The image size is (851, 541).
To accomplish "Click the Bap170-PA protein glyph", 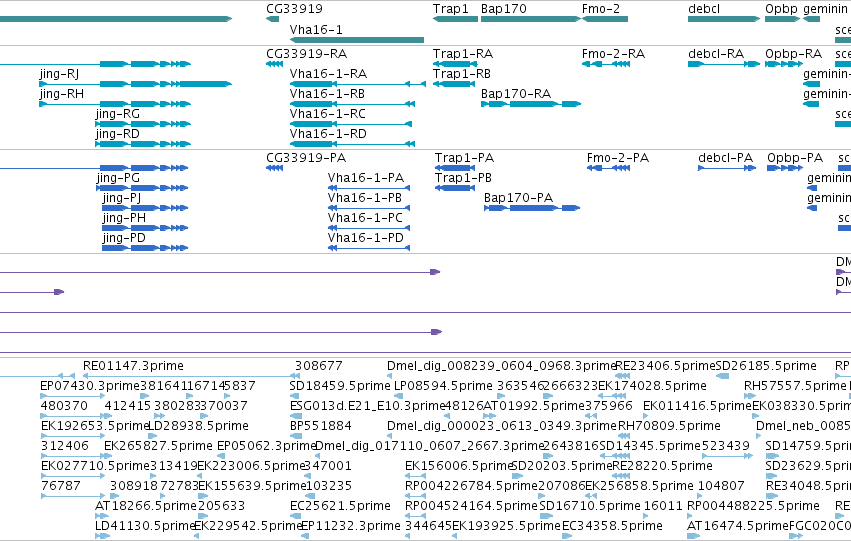I will (x=532, y=208).
